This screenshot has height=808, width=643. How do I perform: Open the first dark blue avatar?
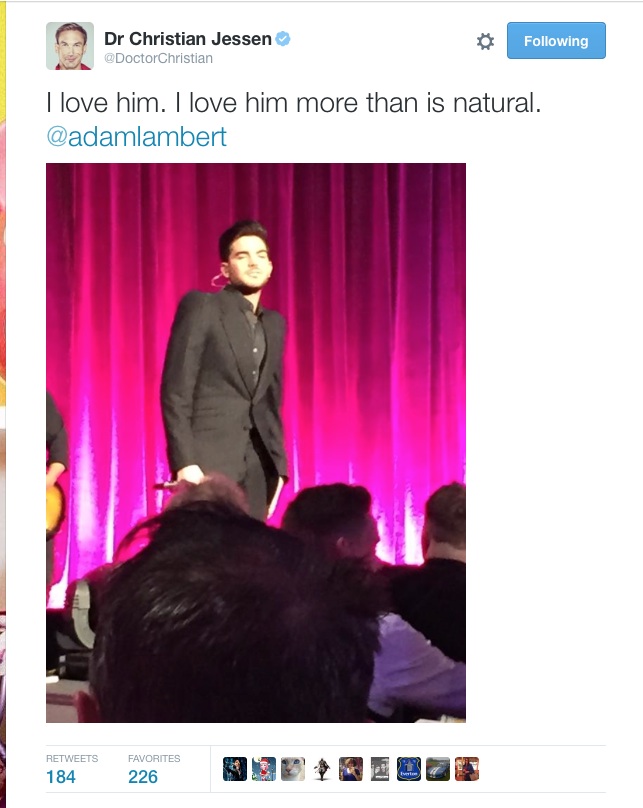[x=235, y=769]
